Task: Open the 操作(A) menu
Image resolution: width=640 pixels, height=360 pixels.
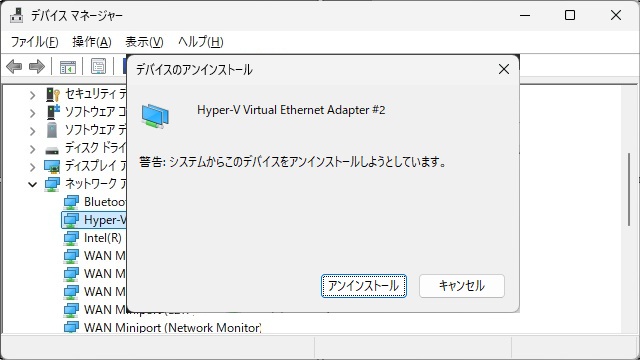Action: click(92, 42)
